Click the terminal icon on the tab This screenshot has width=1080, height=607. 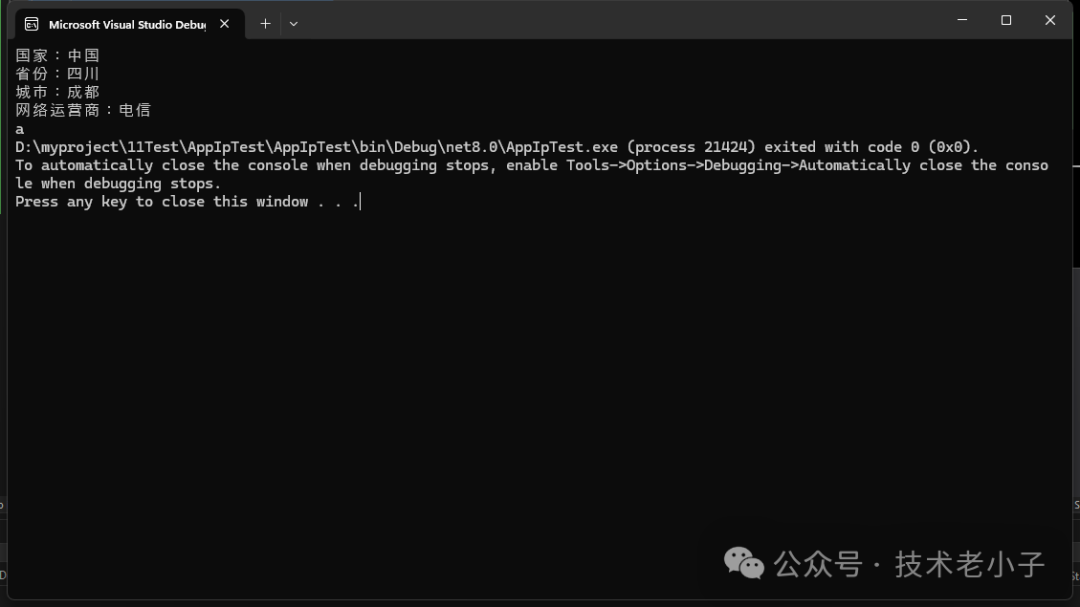[32, 23]
